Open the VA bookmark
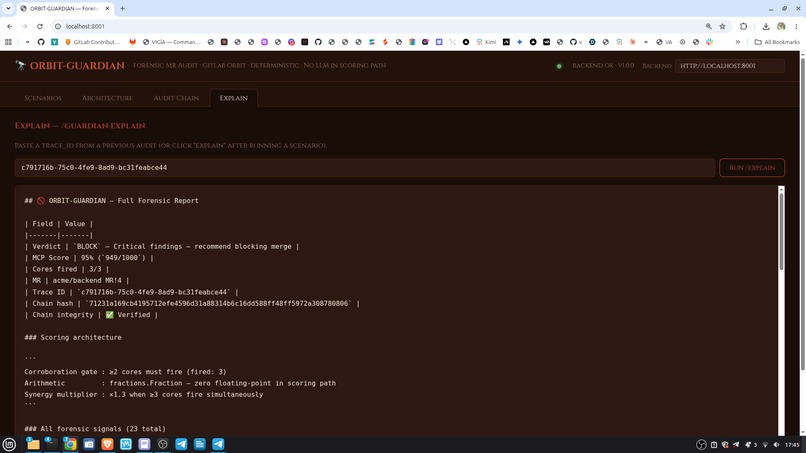The image size is (806, 453). (664, 42)
